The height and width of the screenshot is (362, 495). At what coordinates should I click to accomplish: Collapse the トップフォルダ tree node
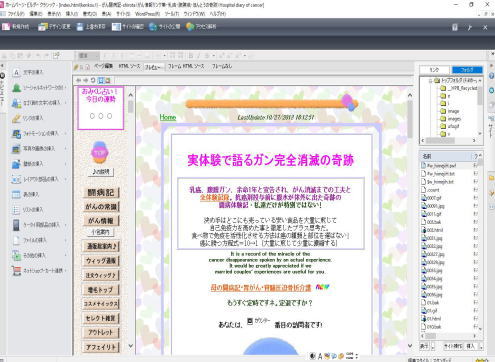pyautogui.click(x=430, y=81)
